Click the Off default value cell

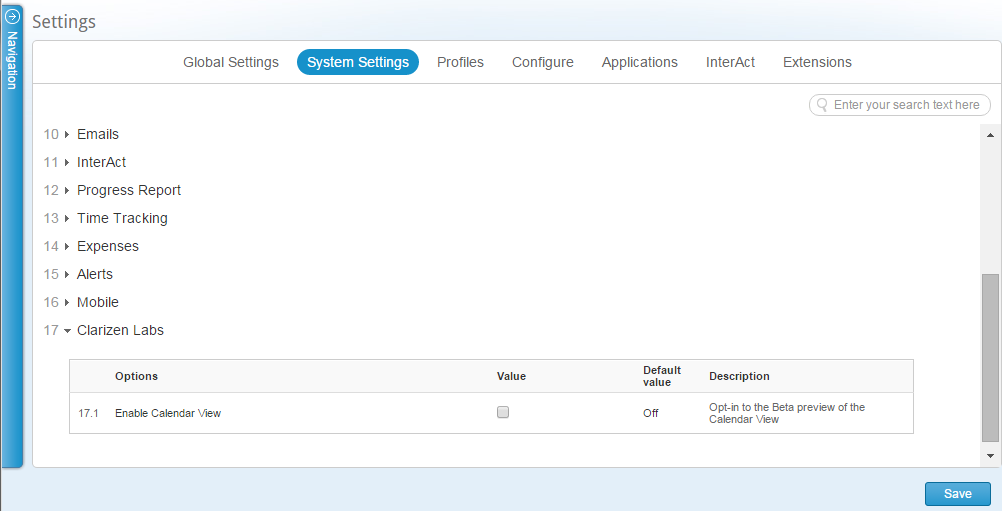[x=651, y=413]
